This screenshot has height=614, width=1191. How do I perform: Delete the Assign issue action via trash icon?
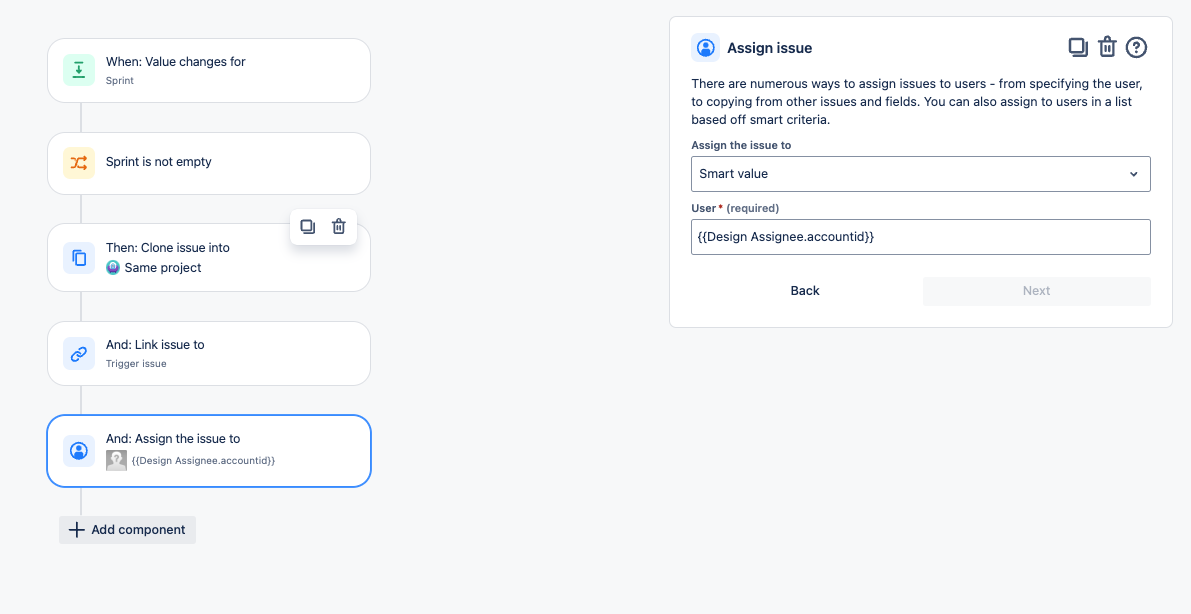[1107, 47]
